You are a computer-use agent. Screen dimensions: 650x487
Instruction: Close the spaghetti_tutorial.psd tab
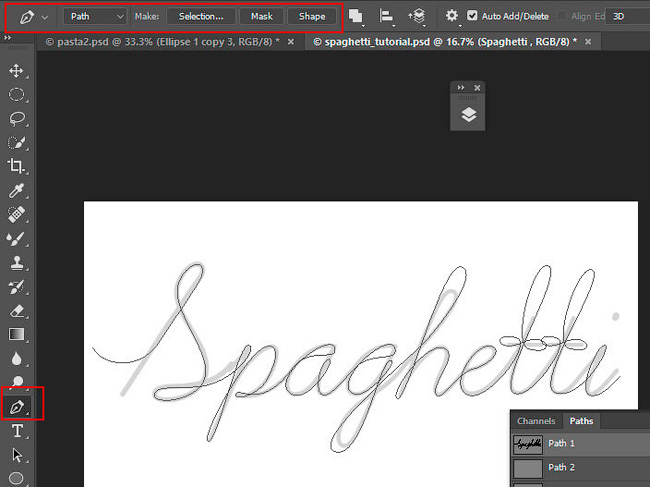[588, 42]
